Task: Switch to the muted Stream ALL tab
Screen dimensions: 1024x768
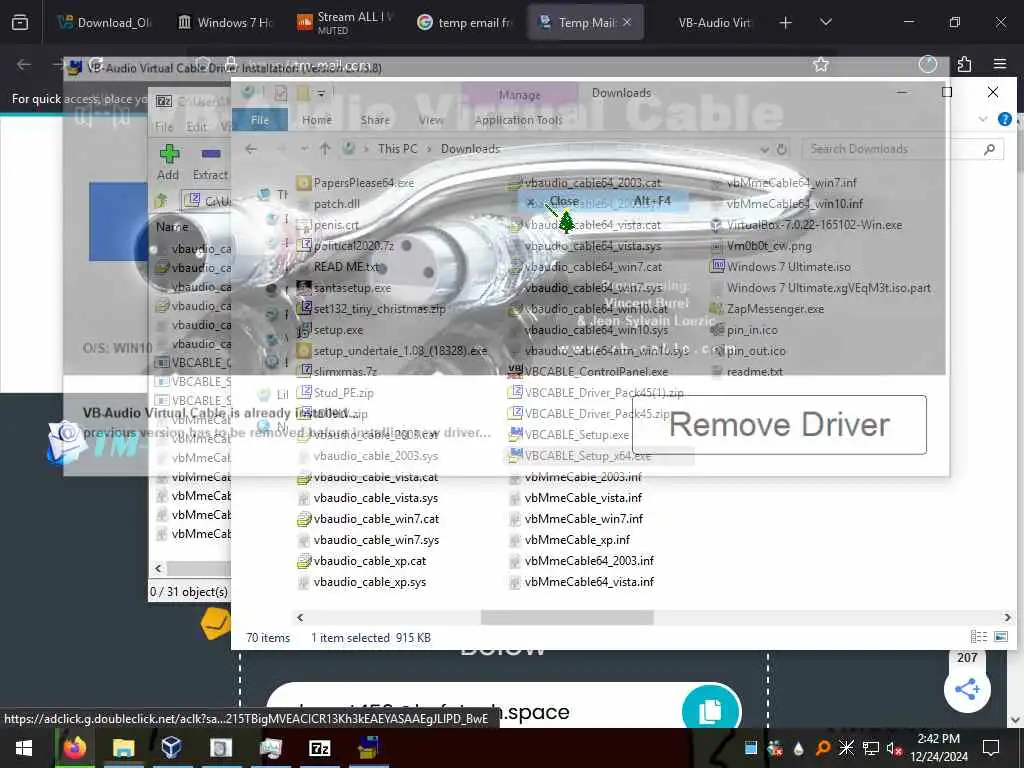Action: pyautogui.click(x=345, y=23)
